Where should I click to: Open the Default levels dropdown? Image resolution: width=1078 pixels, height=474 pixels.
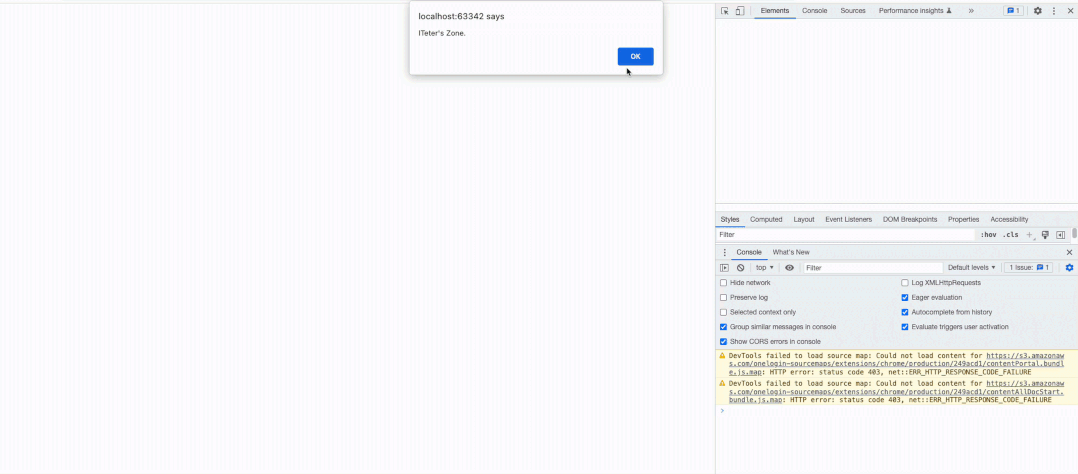coord(971,268)
